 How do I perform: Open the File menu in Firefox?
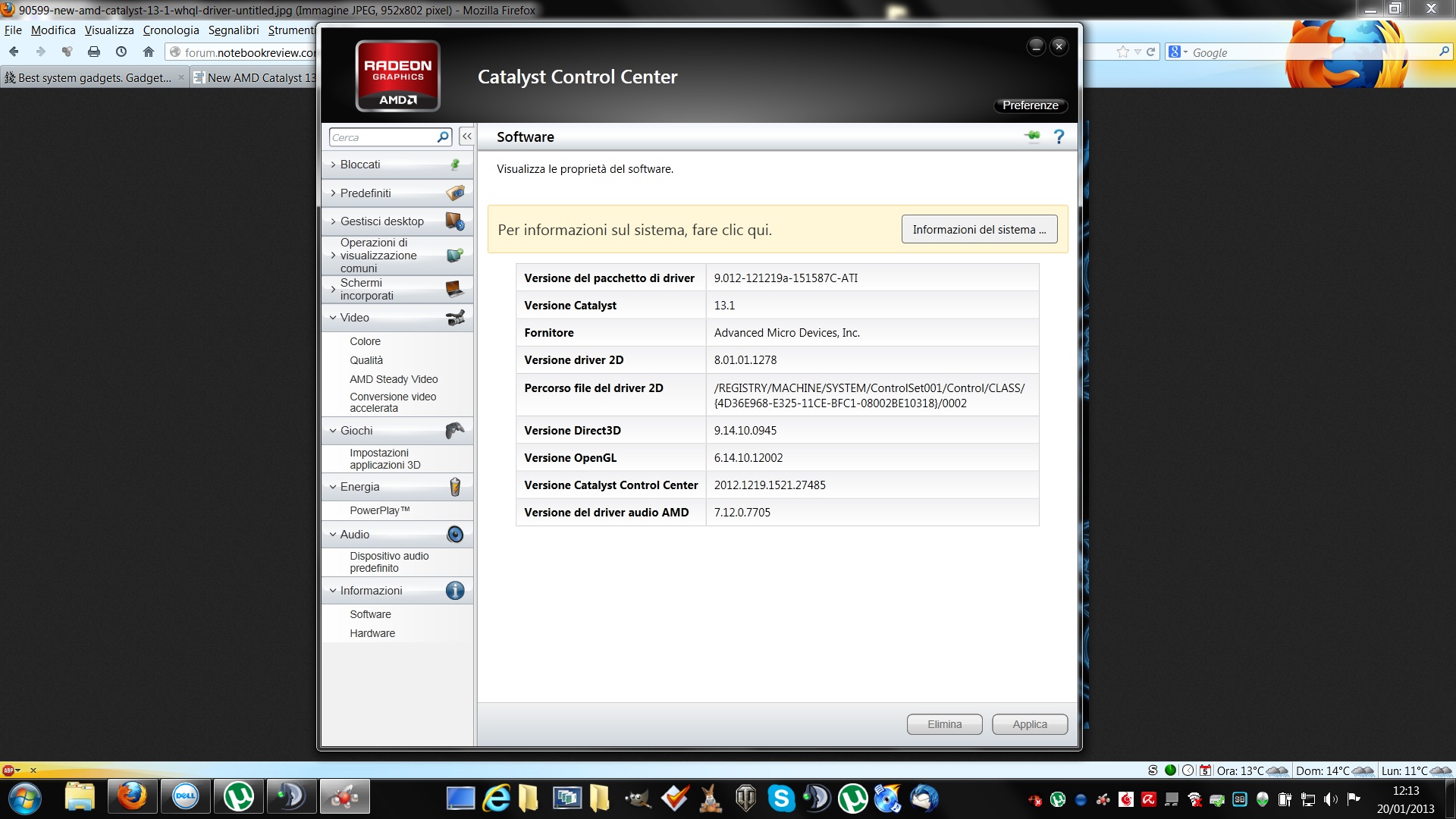(13, 30)
